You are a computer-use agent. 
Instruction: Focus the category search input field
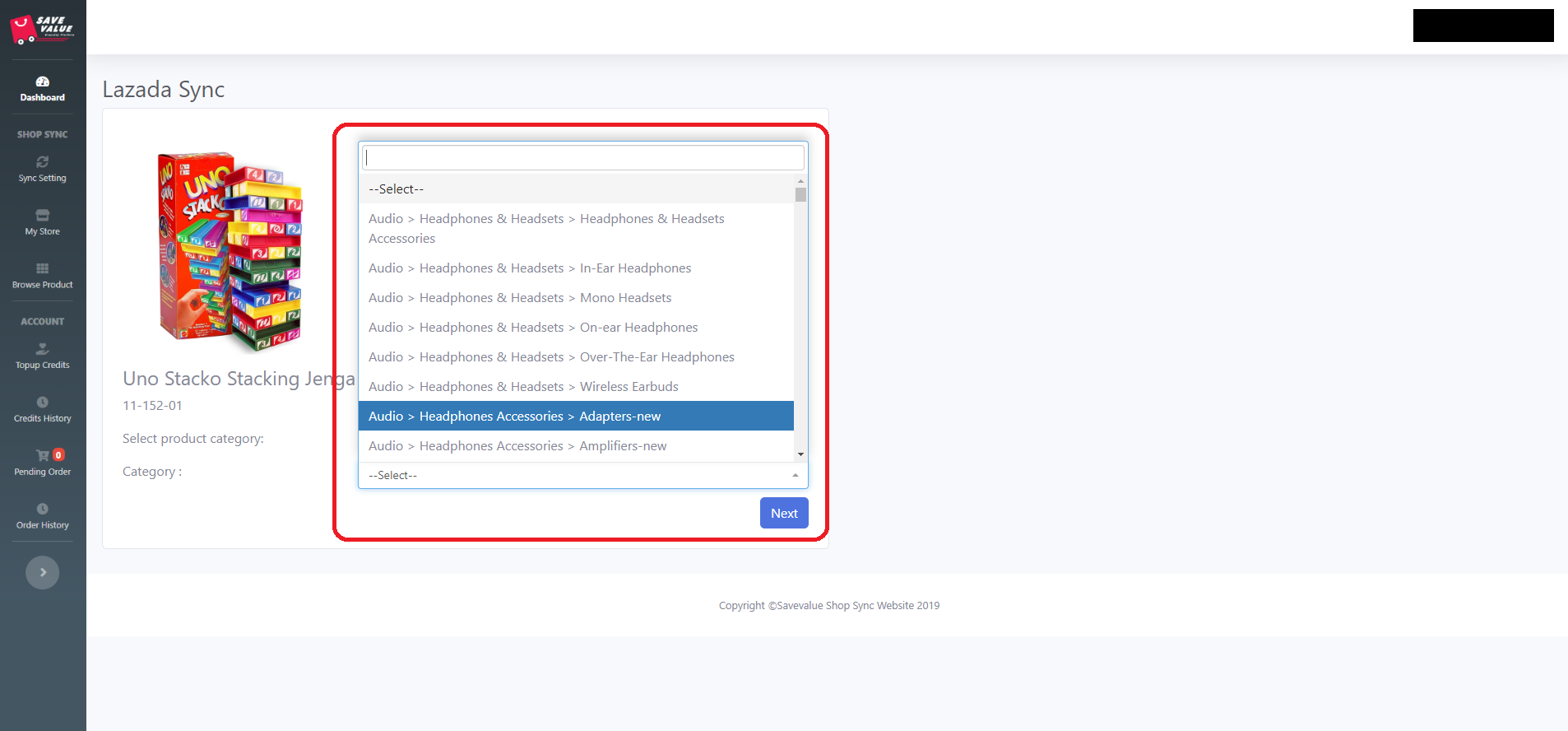pyautogui.click(x=583, y=158)
